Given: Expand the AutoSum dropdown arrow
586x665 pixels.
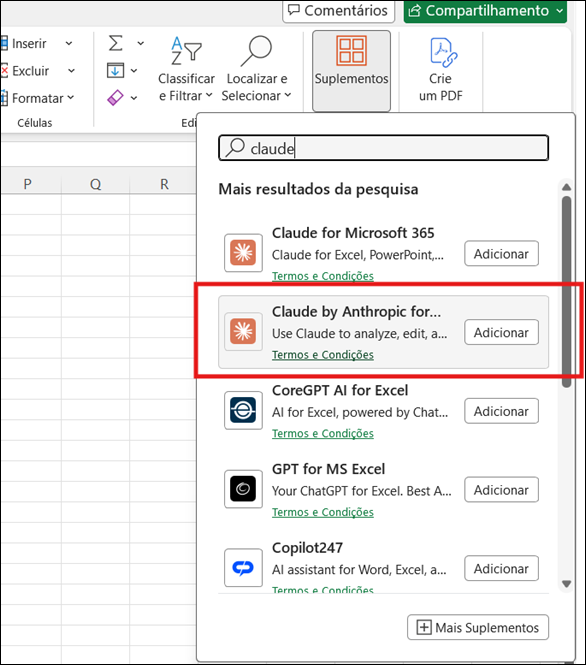Looking at the screenshot, I should click(140, 43).
